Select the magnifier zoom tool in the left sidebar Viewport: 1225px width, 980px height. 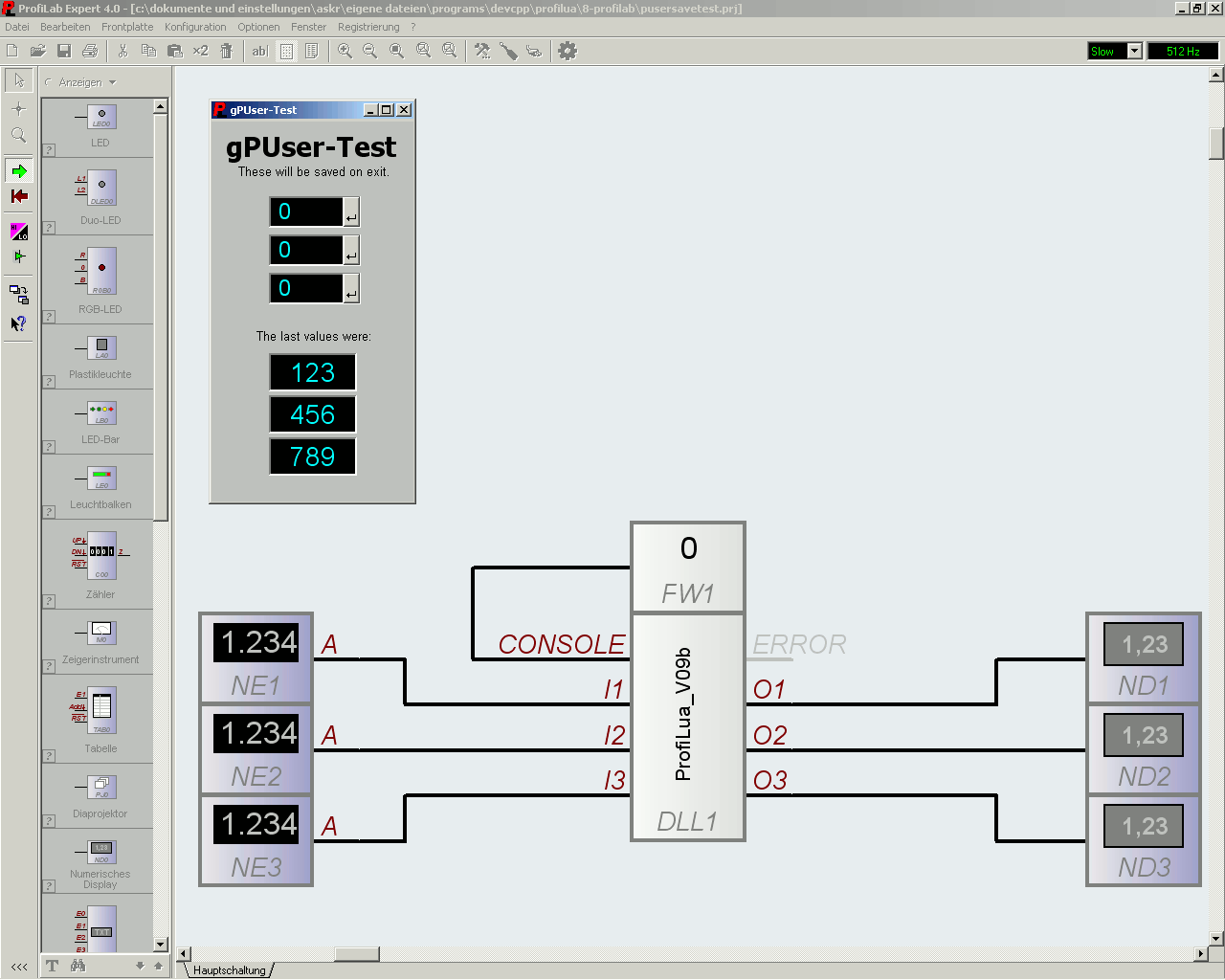pos(18,135)
